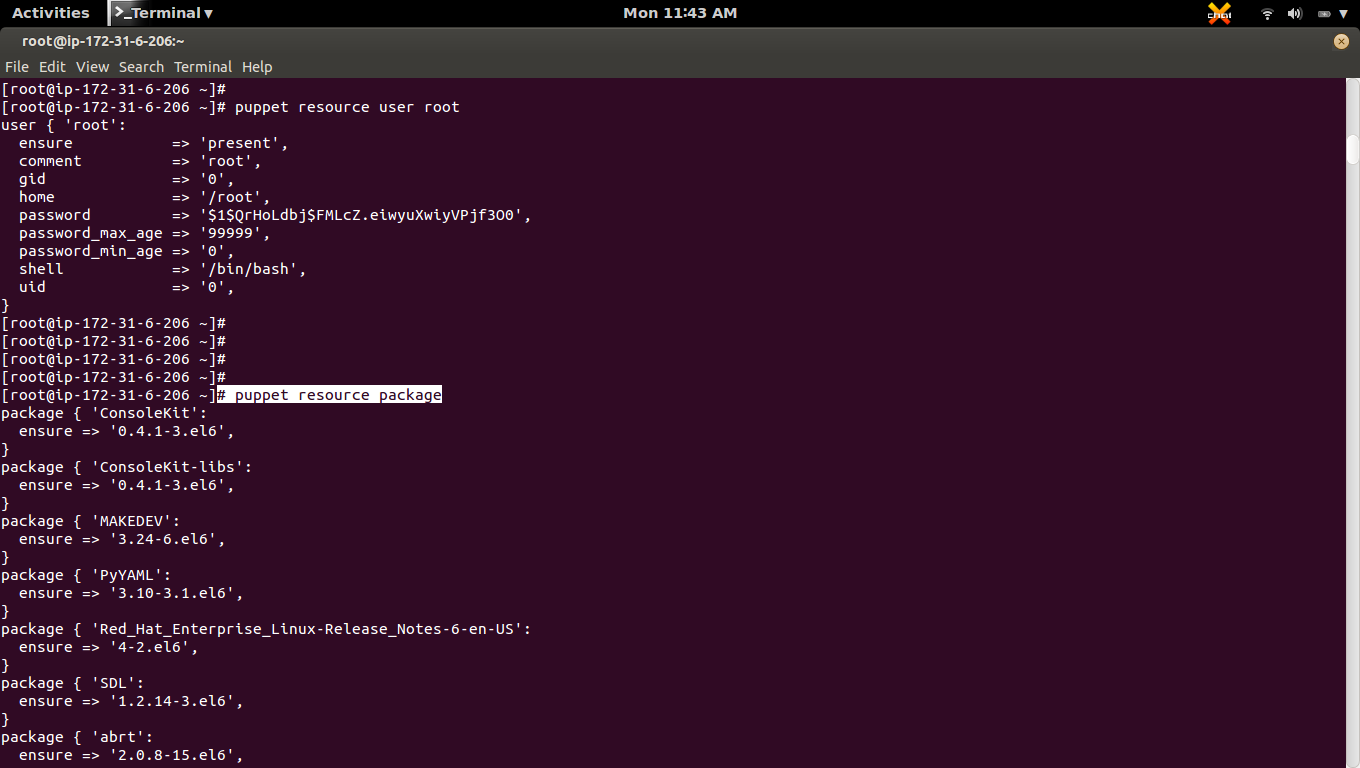
Task: Click the ensure => '3.24-6.el6' line
Action: tap(122, 539)
